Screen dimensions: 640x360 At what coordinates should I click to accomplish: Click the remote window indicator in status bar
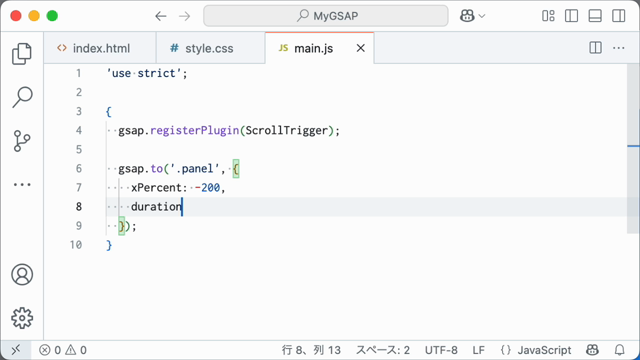[16, 350]
